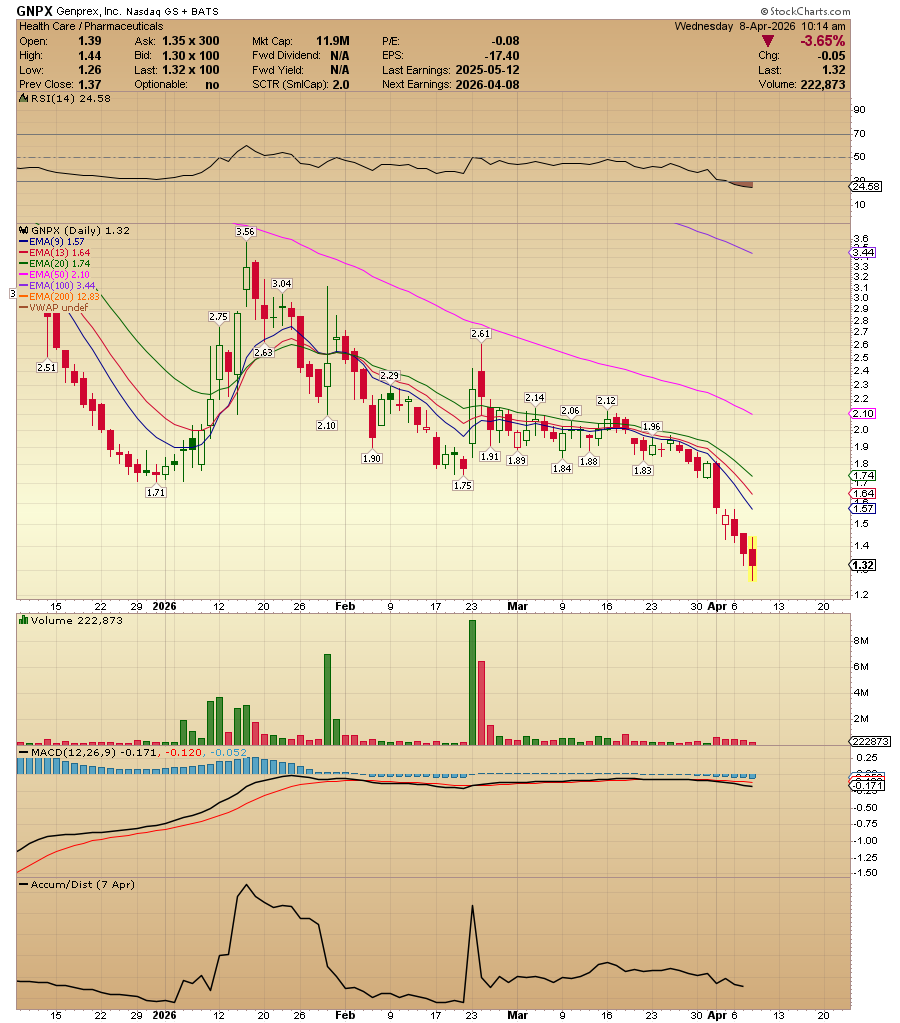Viewport: 900px width, 1023px height.
Task: Click the 1.74 tag on the price axis
Action: [x=863, y=476]
